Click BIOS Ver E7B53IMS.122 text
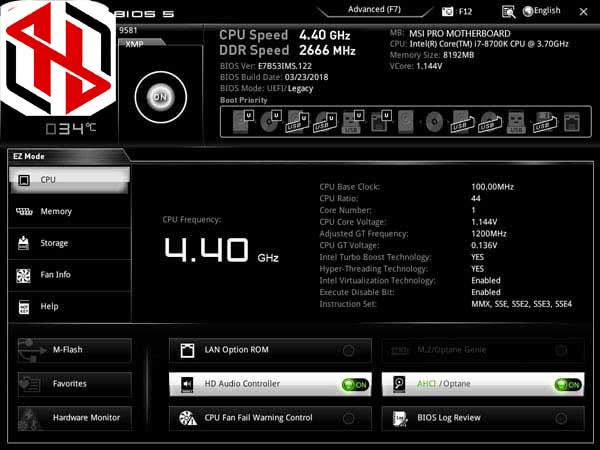Image resolution: width=600 pixels, height=450 pixels. 266,66
